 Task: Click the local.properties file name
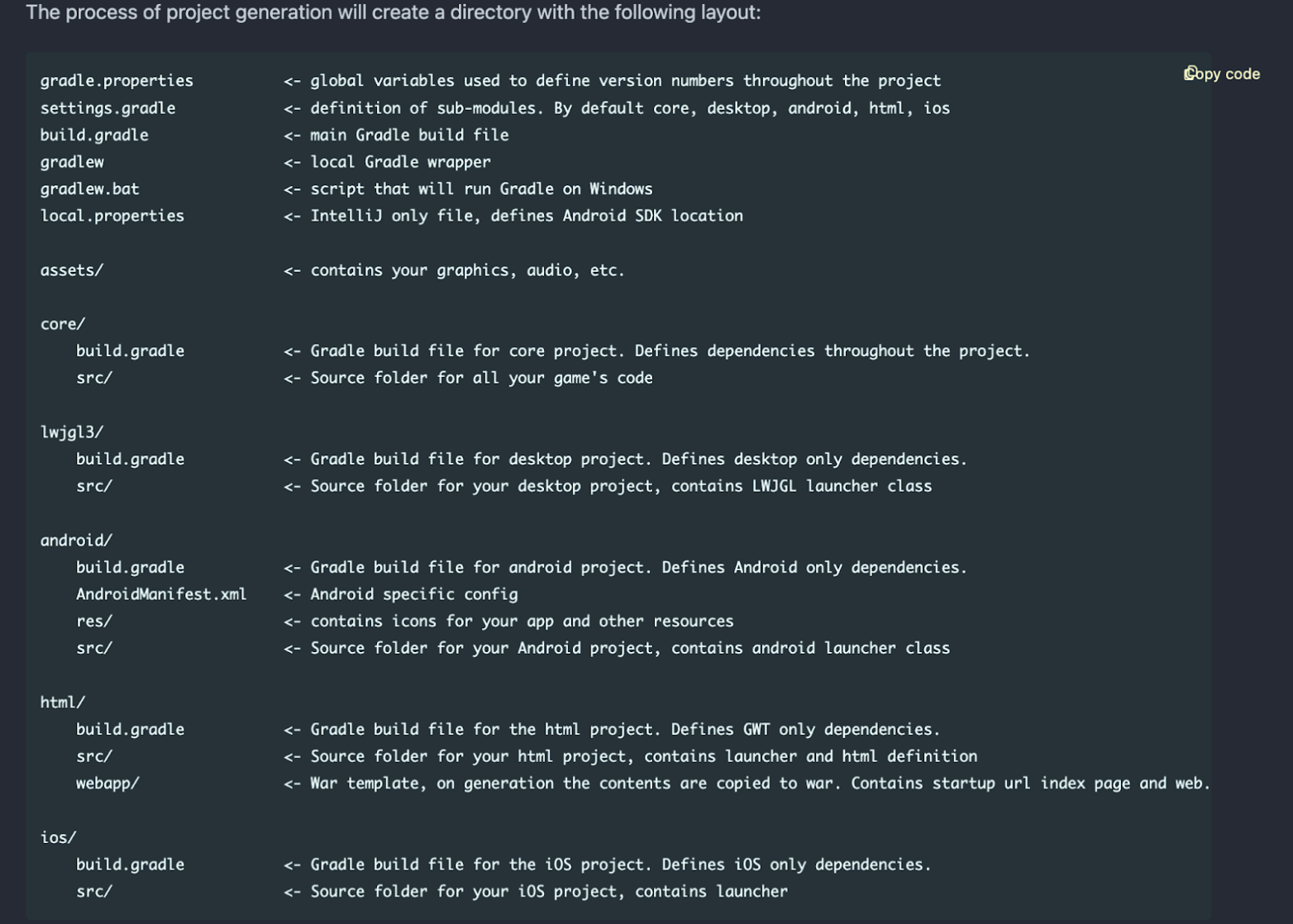[x=112, y=216]
